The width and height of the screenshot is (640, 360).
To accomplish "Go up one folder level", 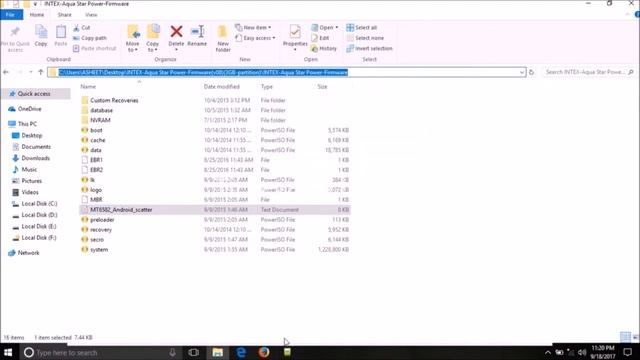I will pos(40,72).
